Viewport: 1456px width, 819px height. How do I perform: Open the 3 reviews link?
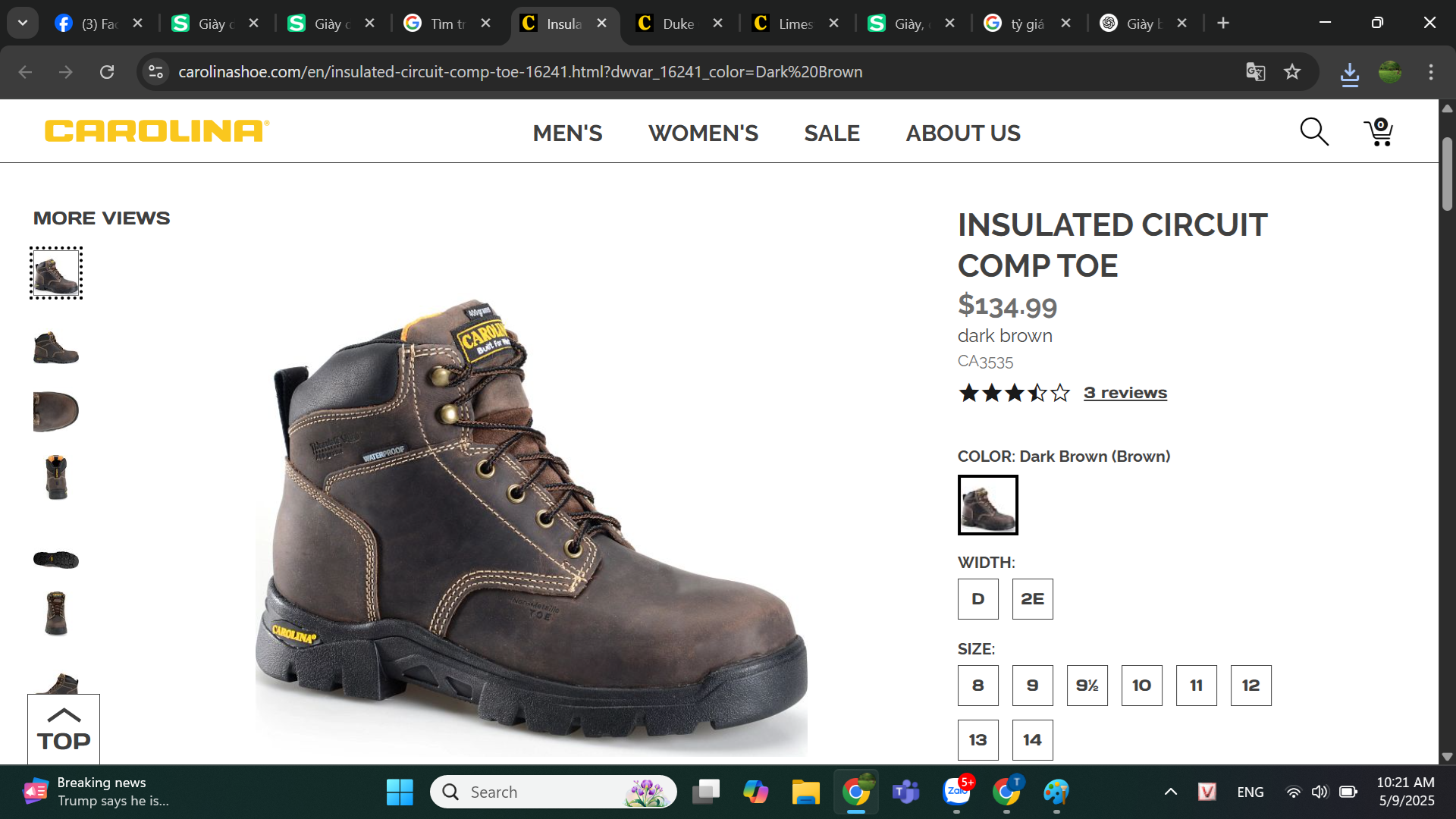click(1125, 393)
